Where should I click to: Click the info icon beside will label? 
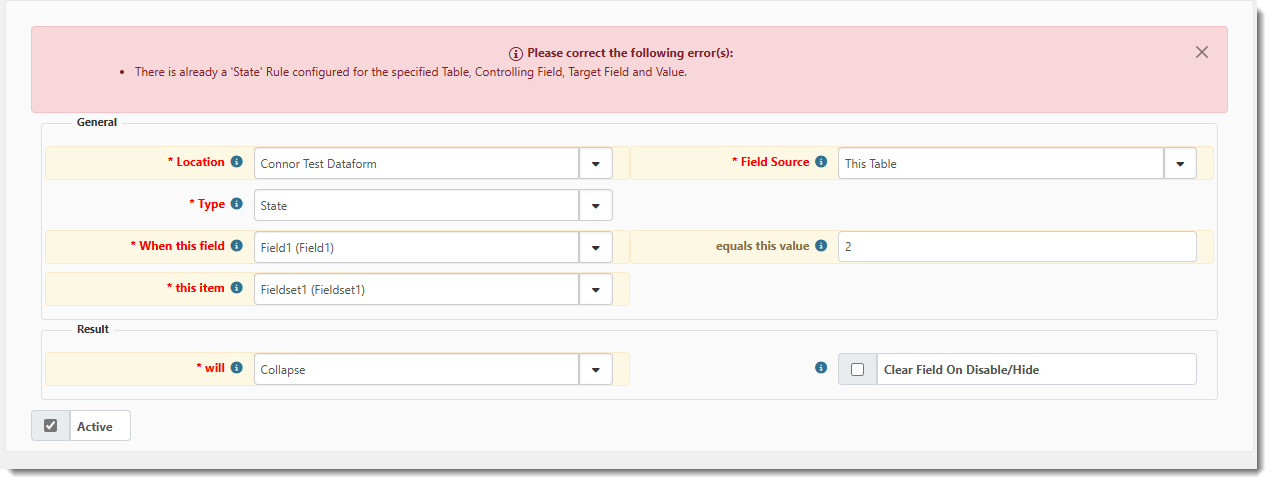pos(237,368)
